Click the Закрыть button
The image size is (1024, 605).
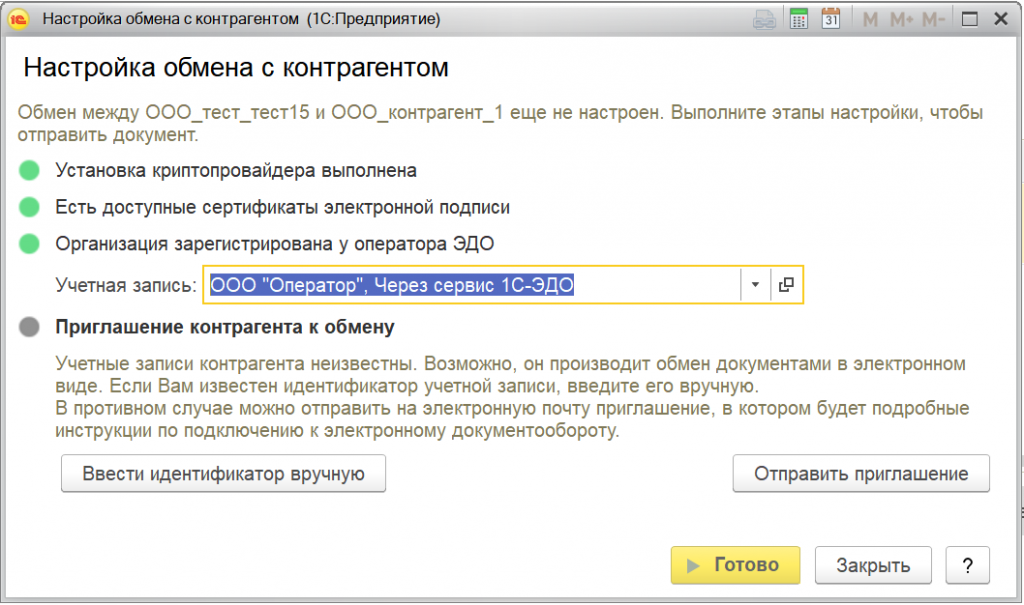[873, 565]
